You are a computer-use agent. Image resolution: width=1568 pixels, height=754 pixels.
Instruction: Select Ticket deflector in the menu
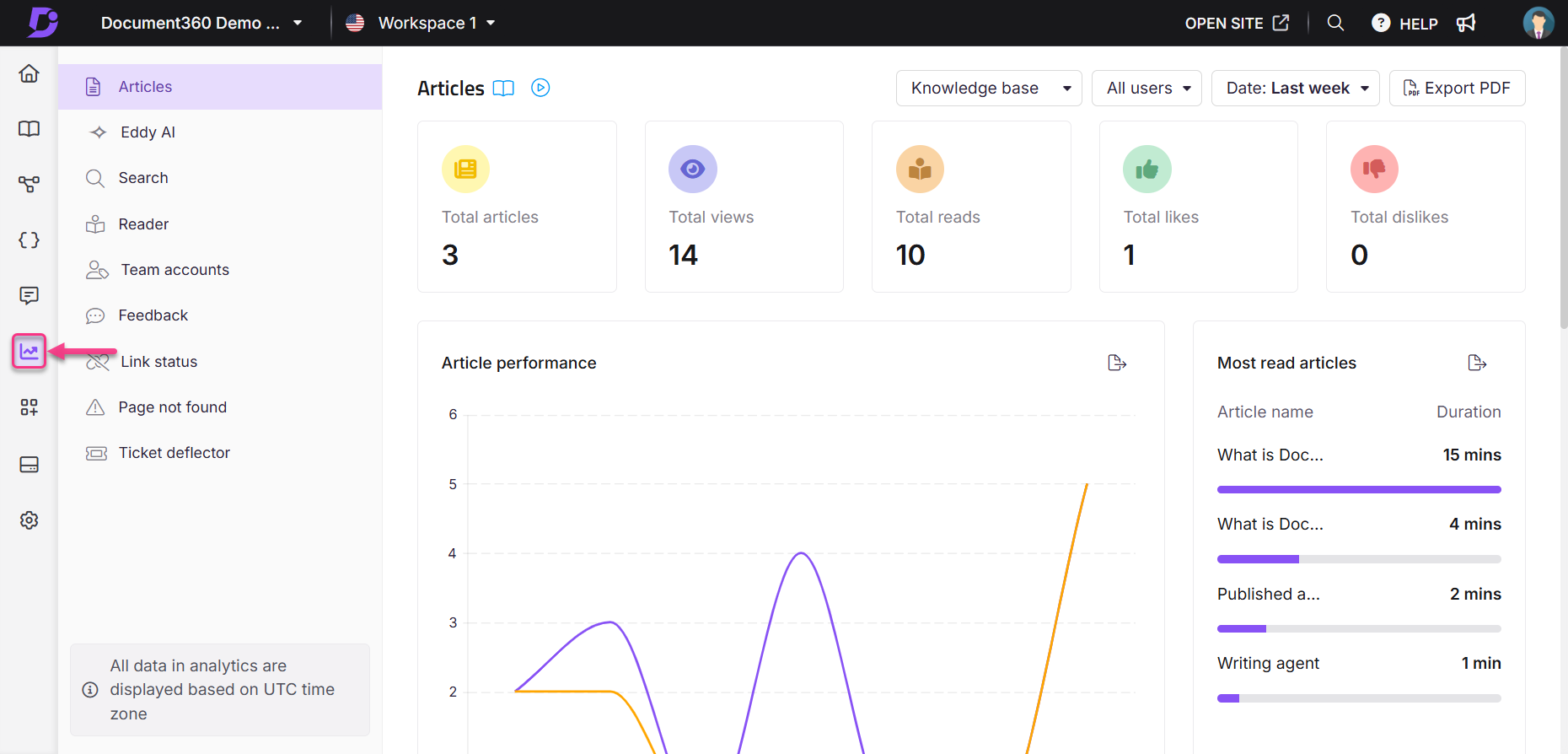pyautogui.click(x=220, y=453)
